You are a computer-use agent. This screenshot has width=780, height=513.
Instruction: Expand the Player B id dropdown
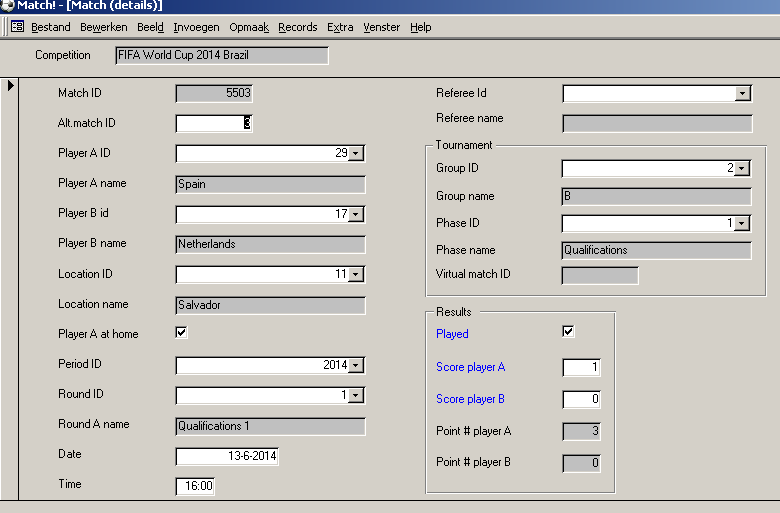(356, 214)
